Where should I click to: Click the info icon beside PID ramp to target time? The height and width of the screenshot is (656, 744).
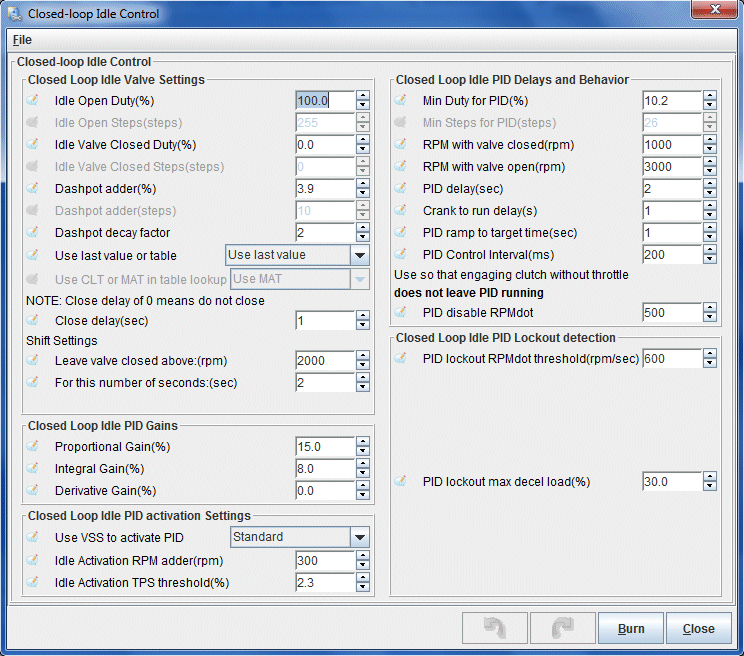coord(400,232)
